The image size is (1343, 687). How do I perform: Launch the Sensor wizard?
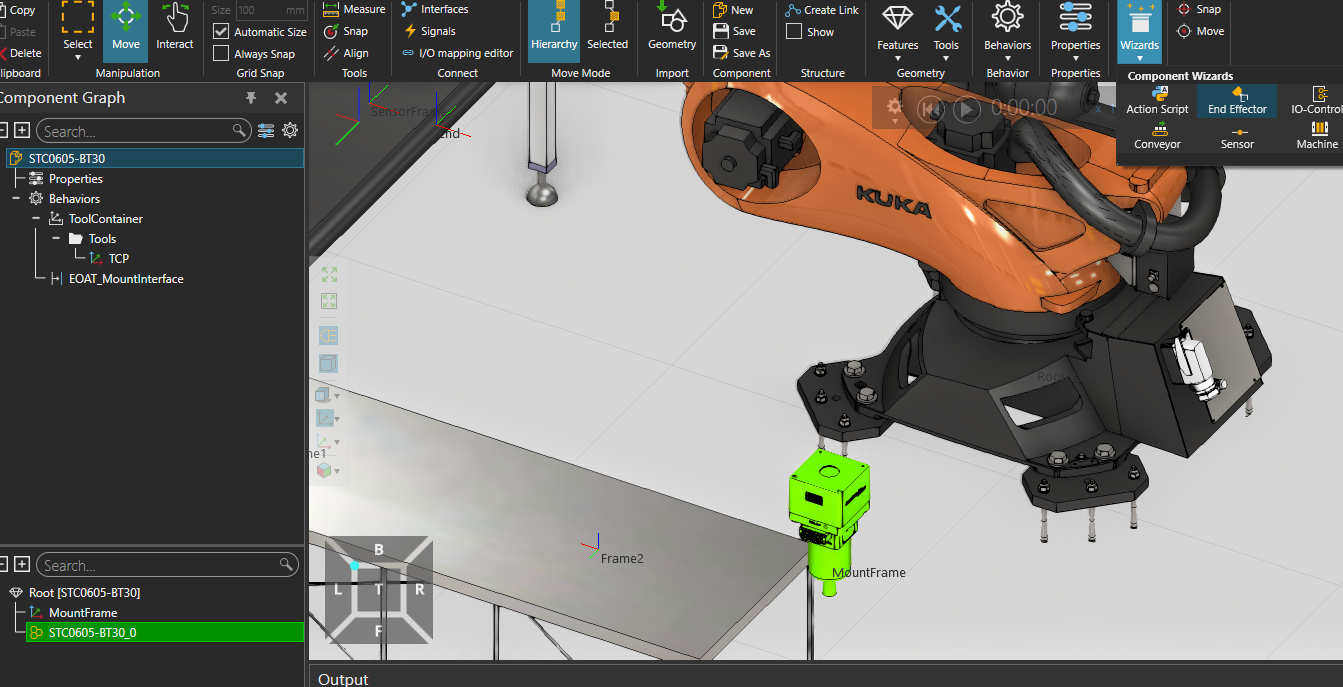click(1237, 136)
